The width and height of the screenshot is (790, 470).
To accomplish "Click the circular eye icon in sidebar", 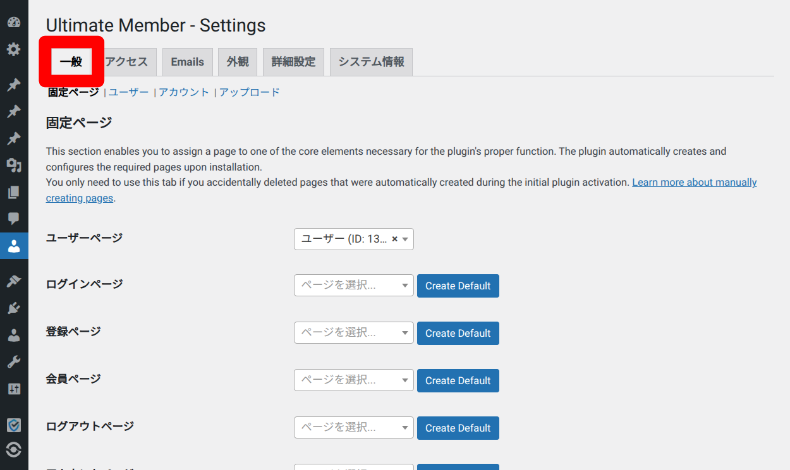I will tap(14, 449).
